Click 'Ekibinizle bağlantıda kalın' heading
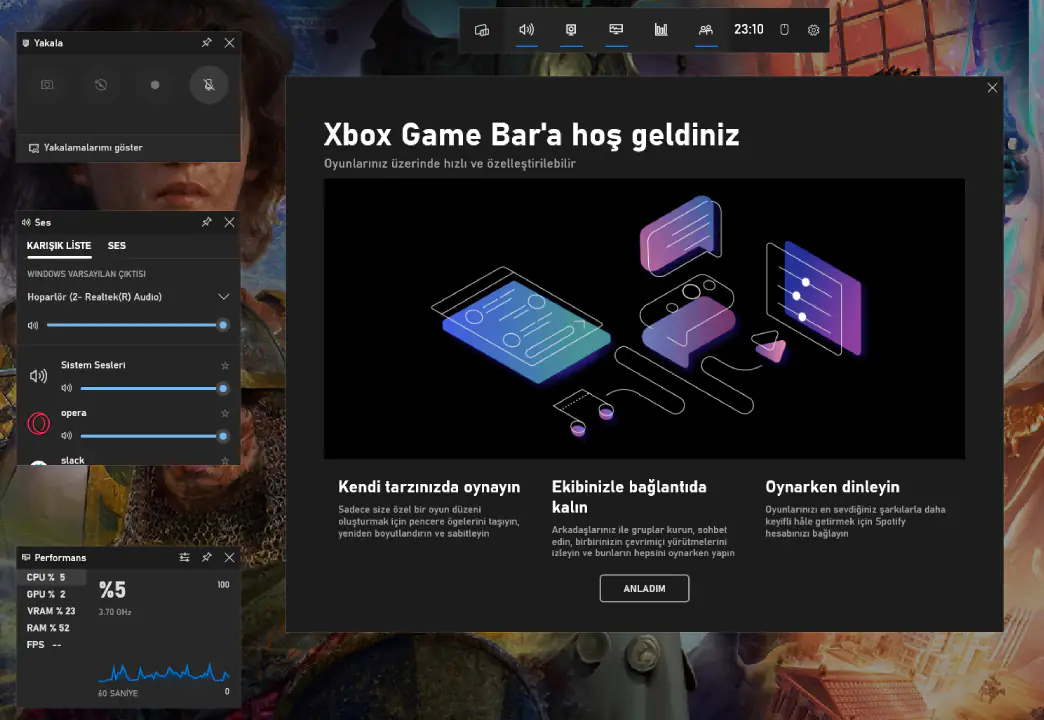The image size is (1044, 720). (629, 497)
